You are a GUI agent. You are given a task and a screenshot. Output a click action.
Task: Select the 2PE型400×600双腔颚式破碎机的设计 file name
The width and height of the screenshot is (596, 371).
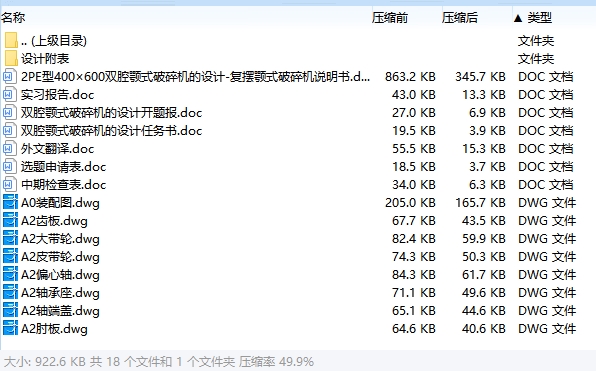195,77
